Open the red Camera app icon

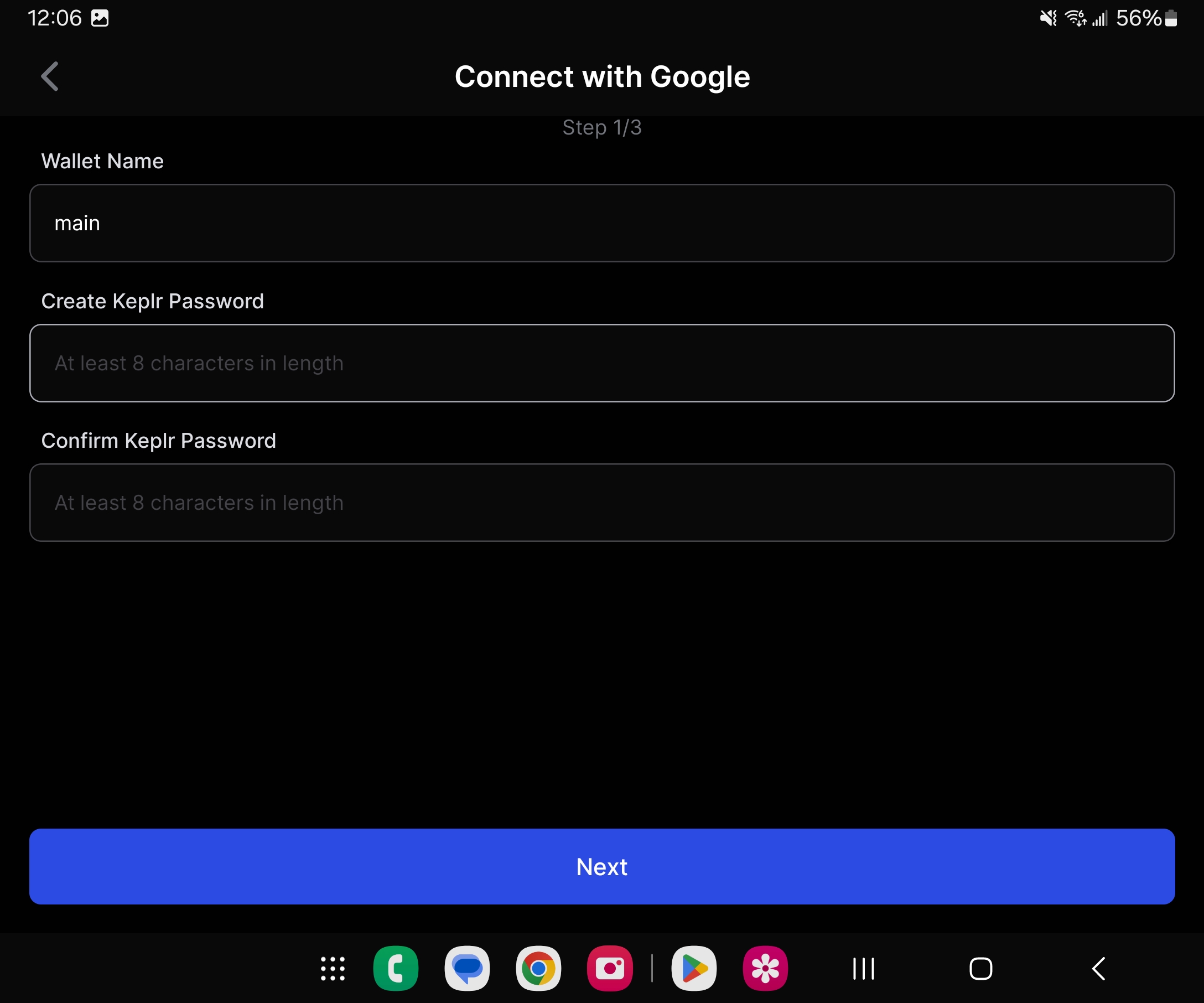[x=609, y=969]
